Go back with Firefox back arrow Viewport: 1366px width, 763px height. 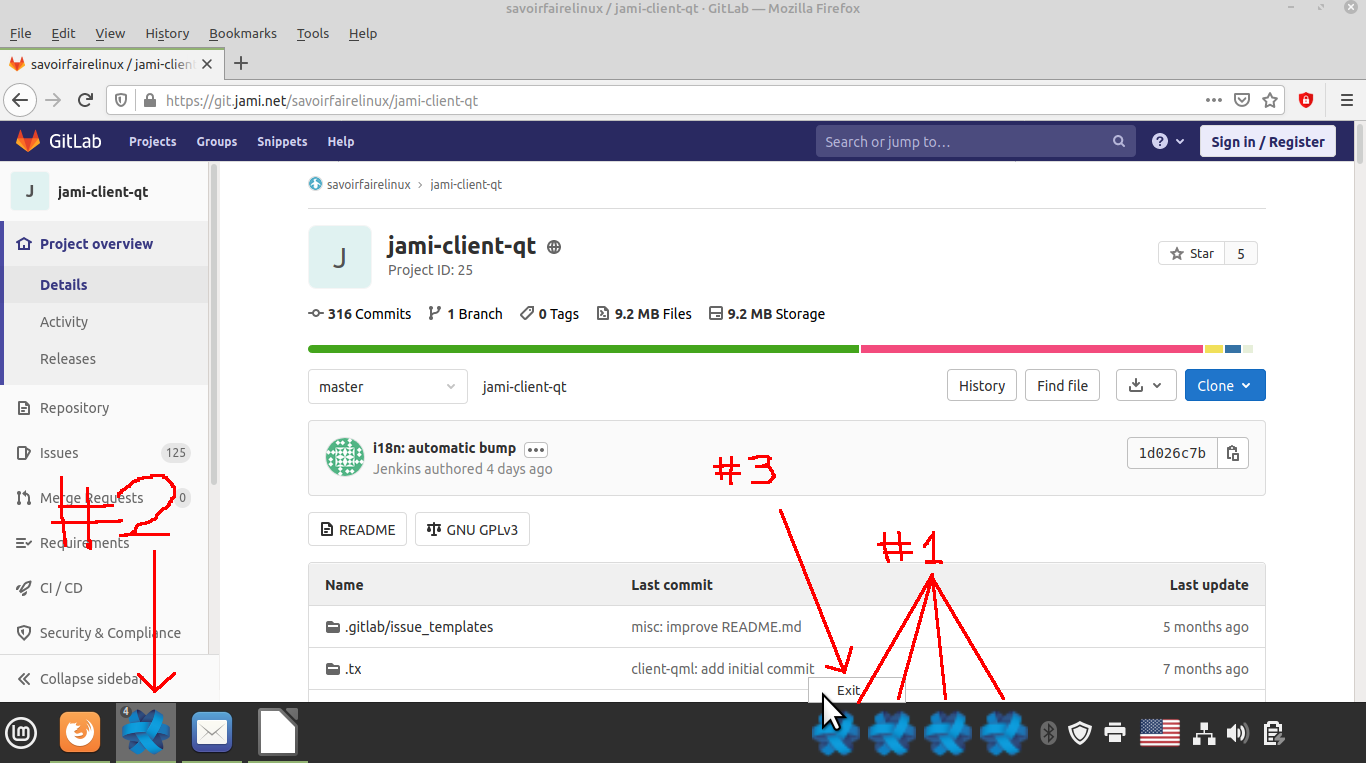coord(20,100)
